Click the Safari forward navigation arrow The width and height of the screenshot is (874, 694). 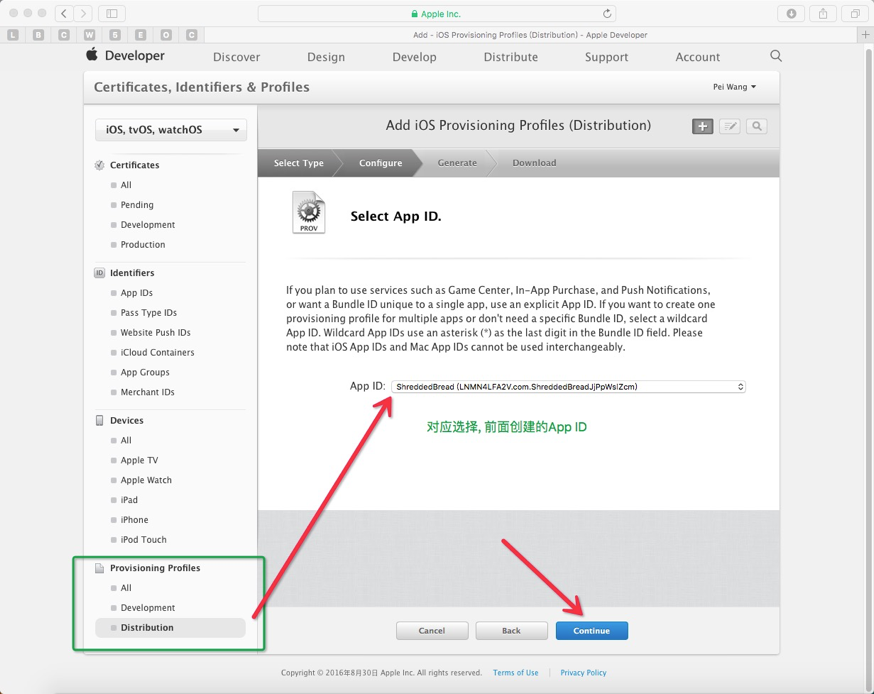[83, 13]
